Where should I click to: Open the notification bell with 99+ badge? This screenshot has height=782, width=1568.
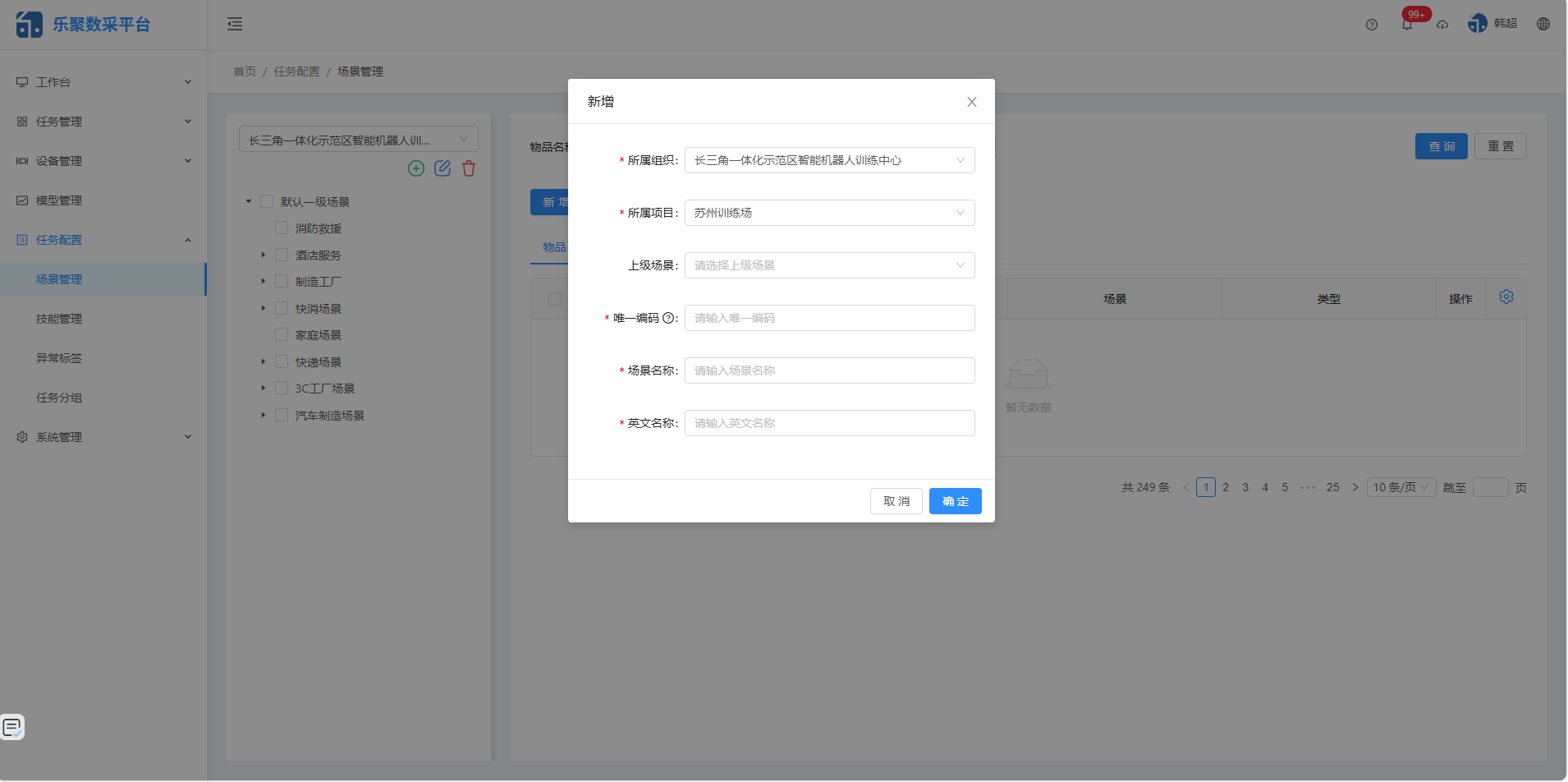pyautogui.click(x=1407, y=24)
